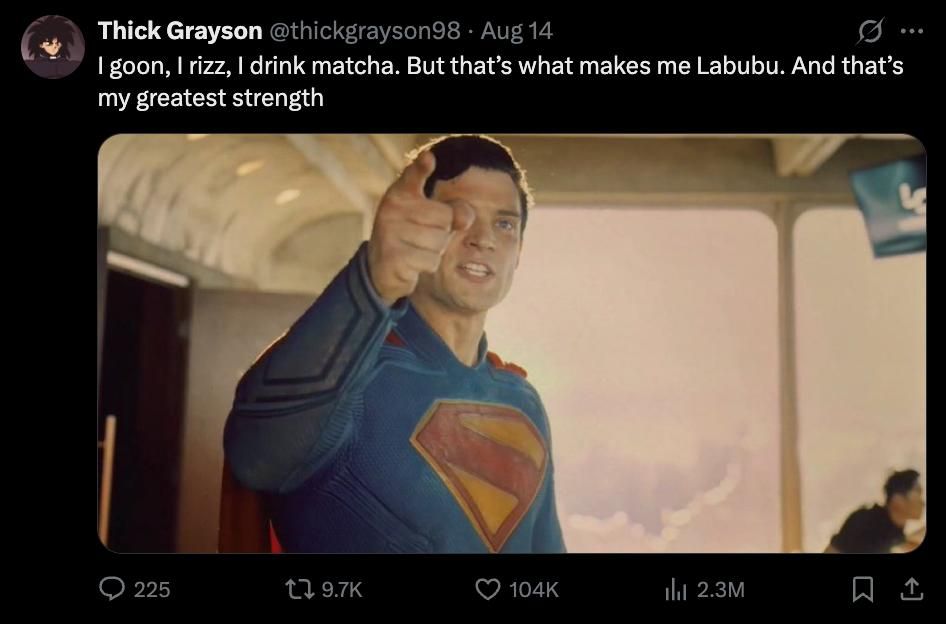
Task: Open the @thickgrayson98 handle link
Action: (x=364, y=30)
